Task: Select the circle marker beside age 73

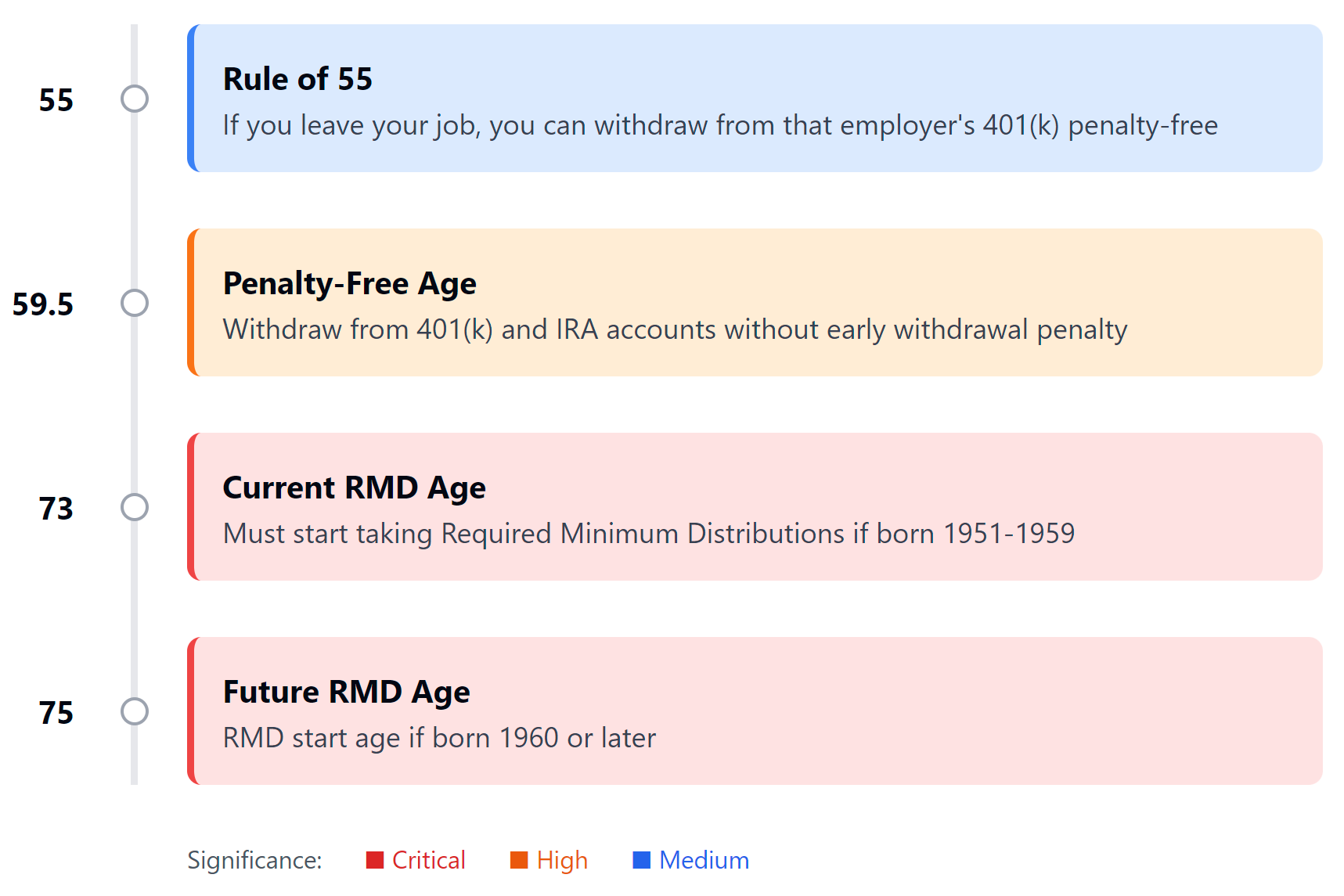Action: (135, 507)
